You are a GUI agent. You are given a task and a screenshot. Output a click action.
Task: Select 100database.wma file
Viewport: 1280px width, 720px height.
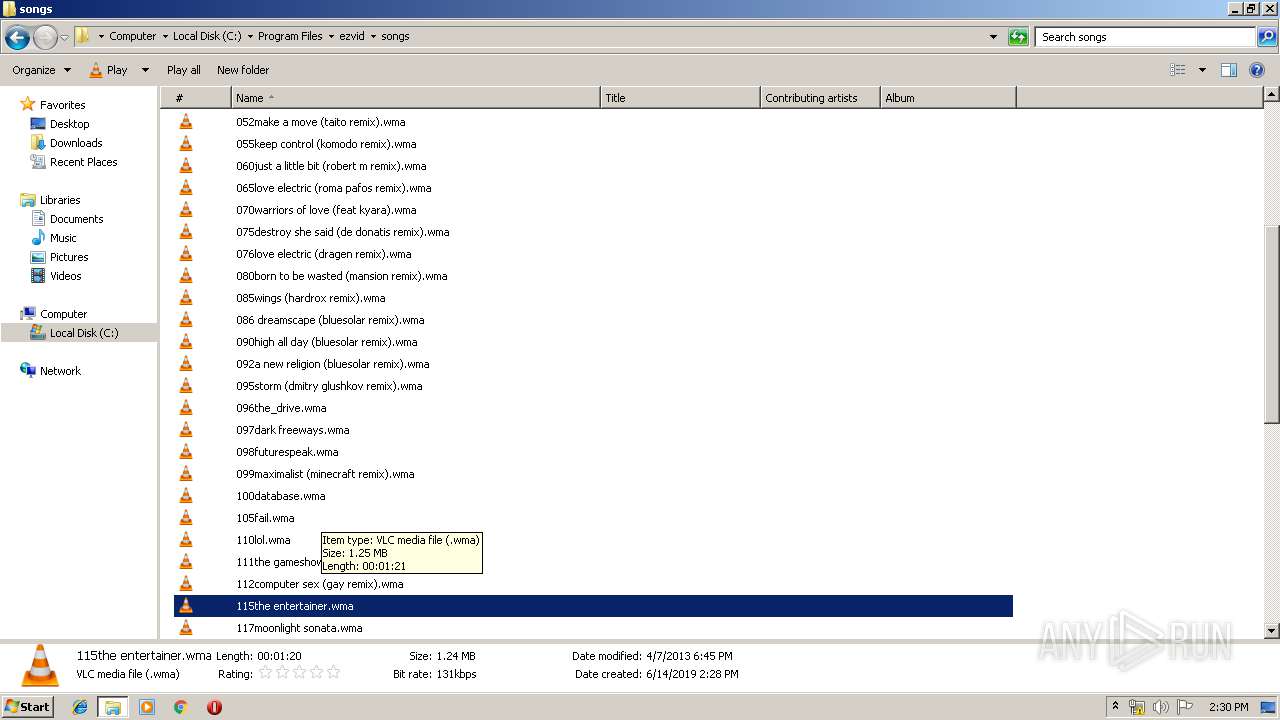click(x=280, y=496)
